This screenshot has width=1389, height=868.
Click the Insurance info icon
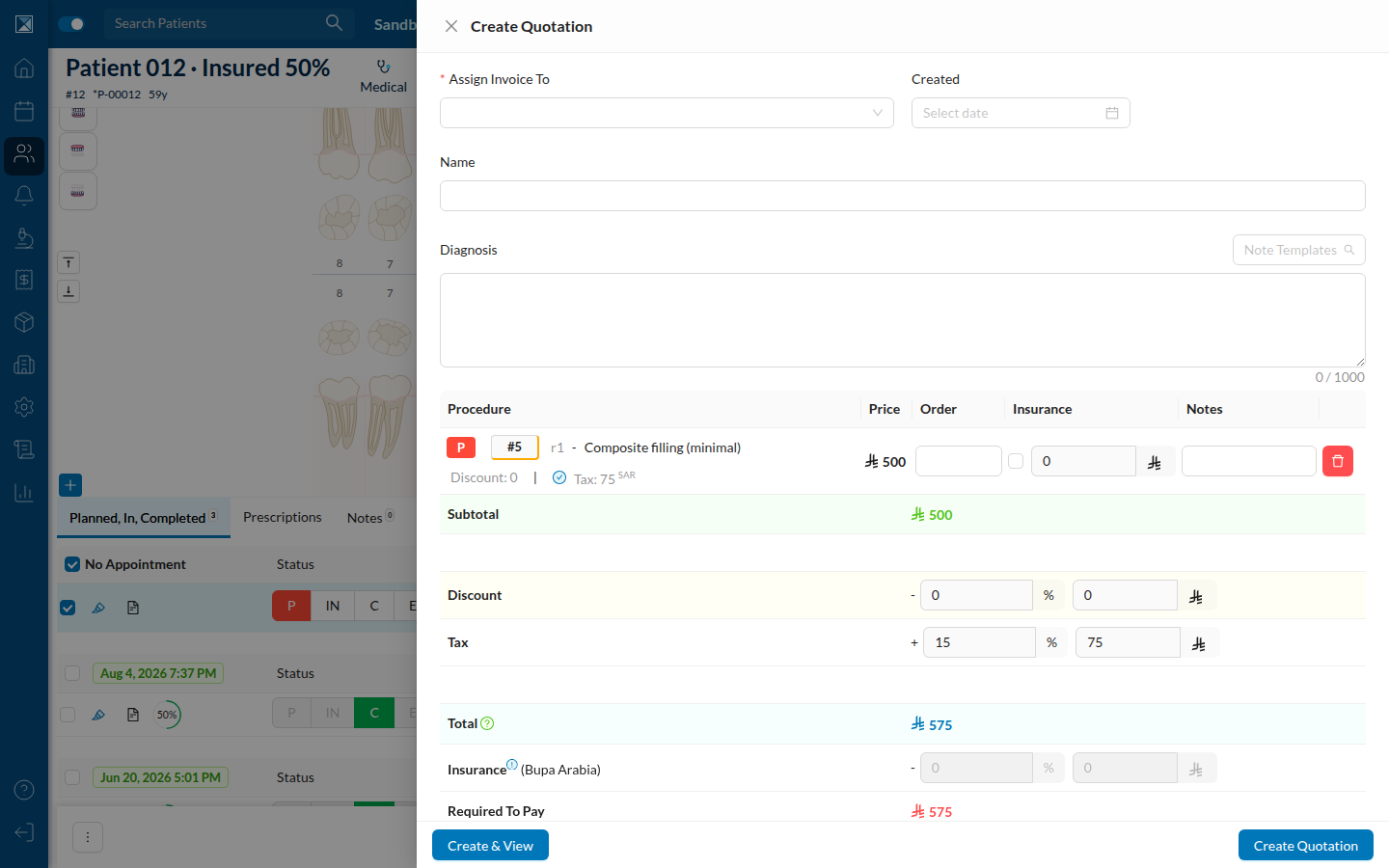click(512, 765)
